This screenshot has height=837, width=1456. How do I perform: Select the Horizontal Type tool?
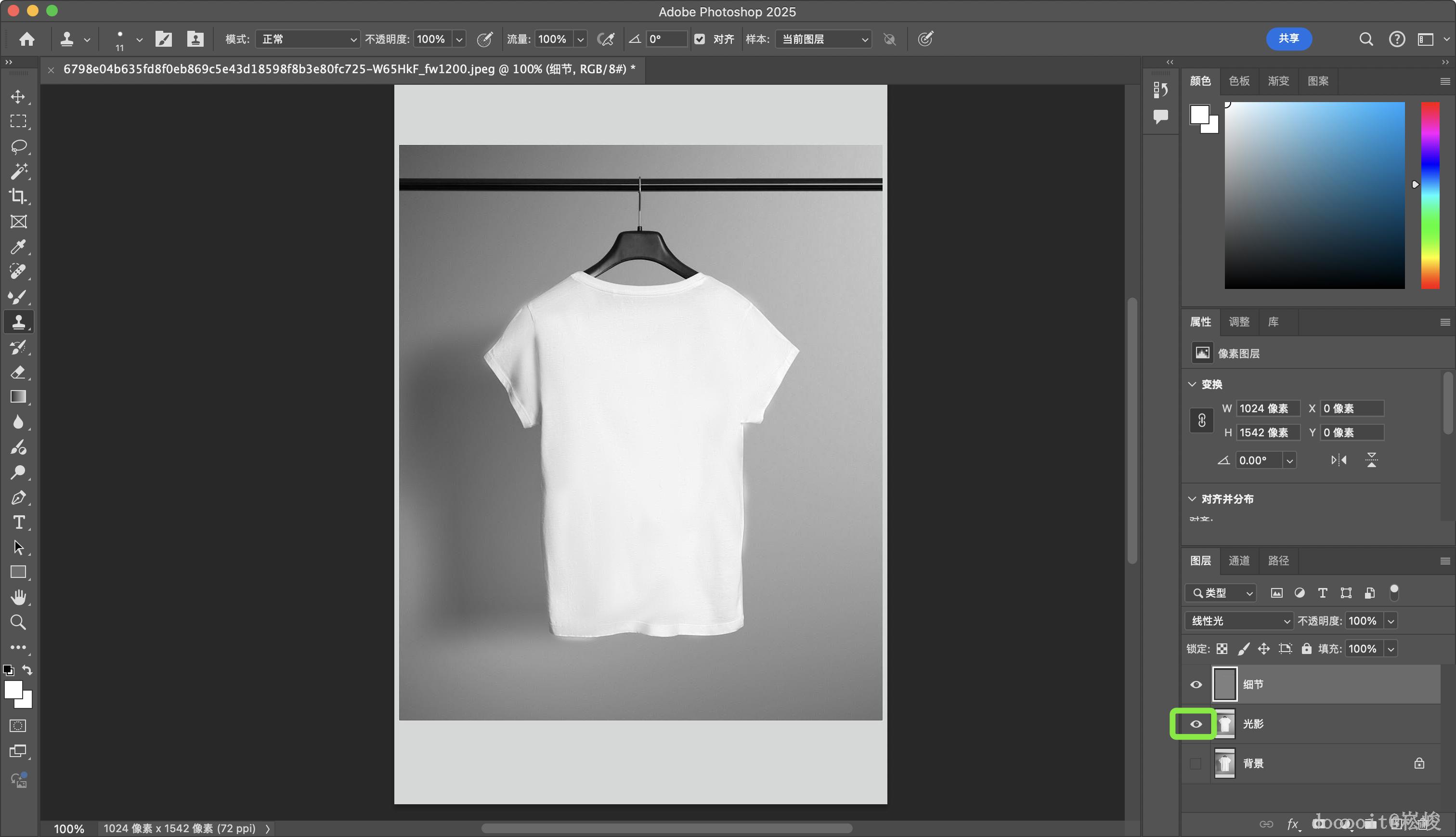point(18,522)
